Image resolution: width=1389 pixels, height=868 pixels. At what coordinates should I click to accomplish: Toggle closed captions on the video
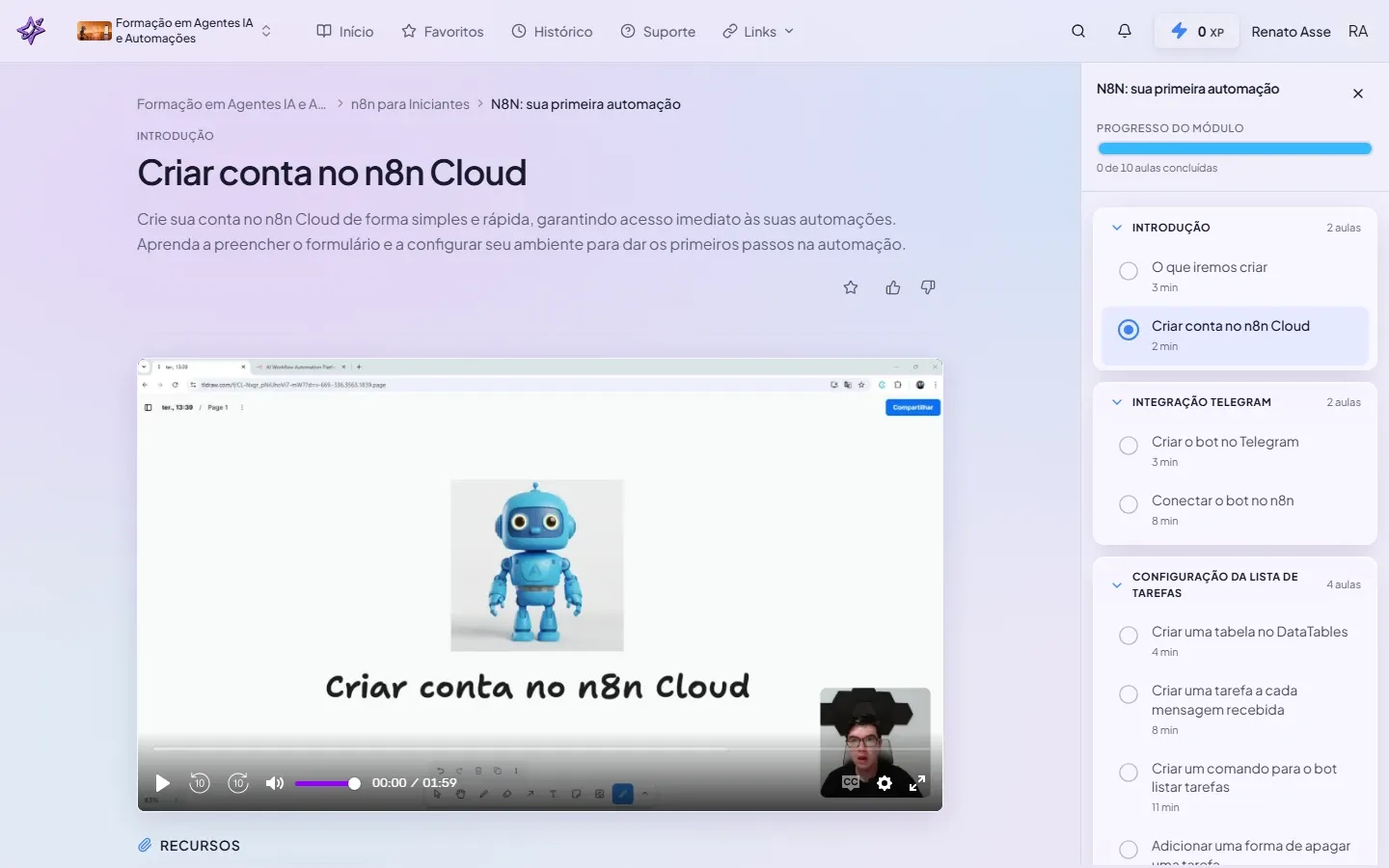click(851, 783)
